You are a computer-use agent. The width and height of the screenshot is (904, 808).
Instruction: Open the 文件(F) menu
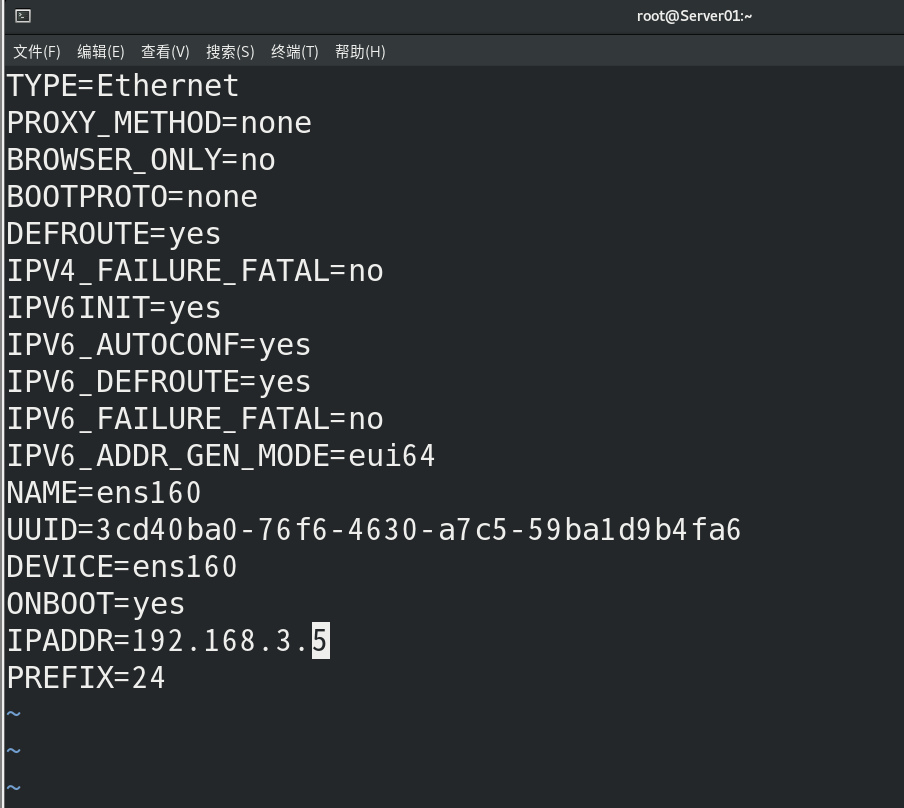(x=37, y=52)
